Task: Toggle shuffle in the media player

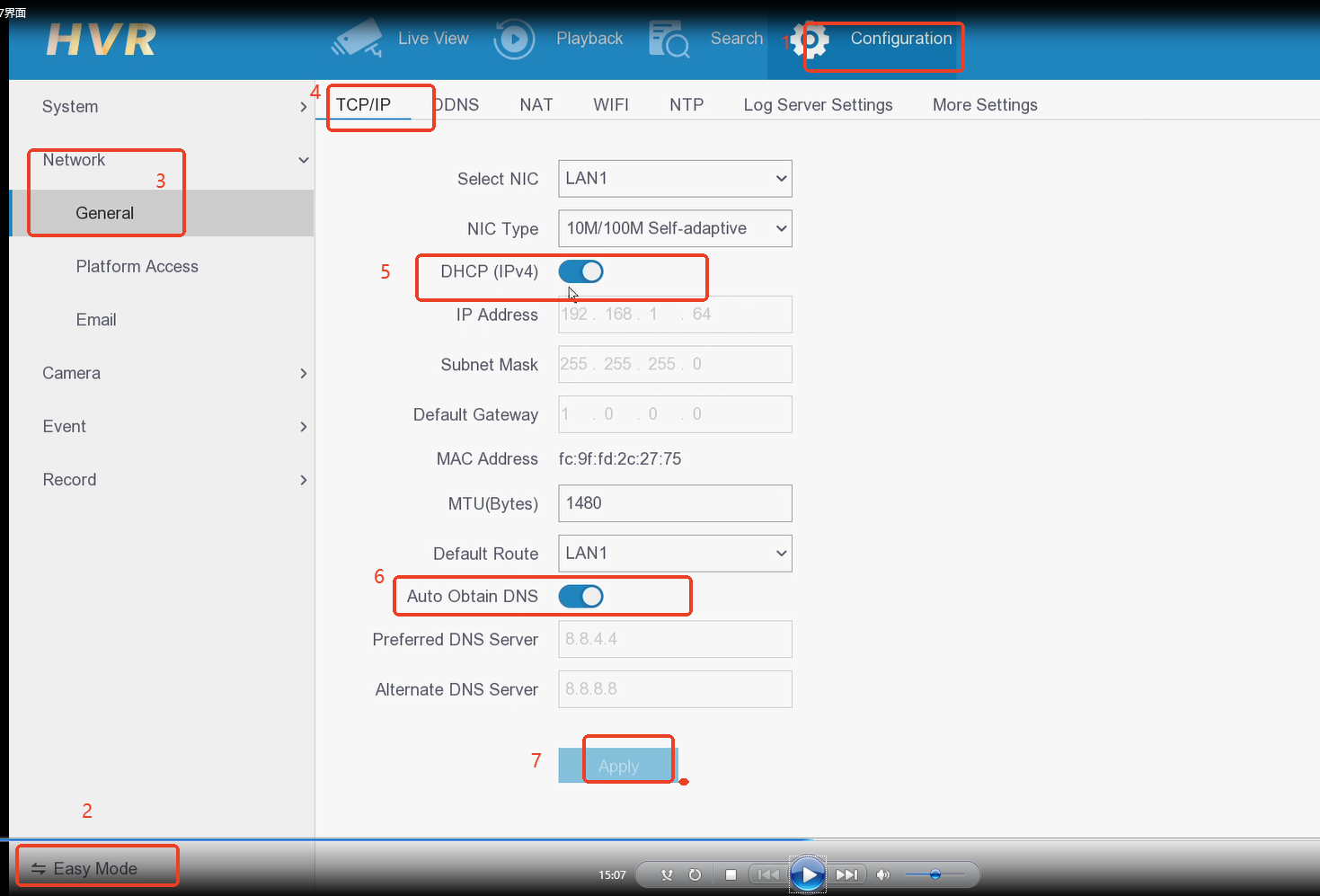Action: (667, 874)
